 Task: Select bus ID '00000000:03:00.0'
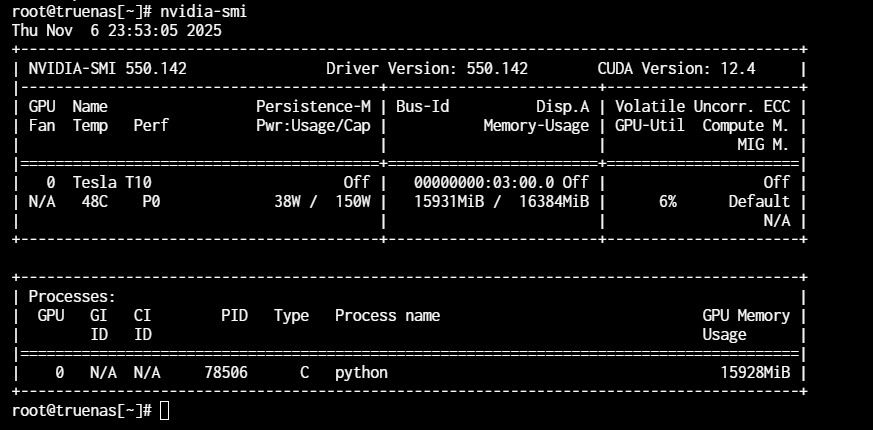pos(484,183)
